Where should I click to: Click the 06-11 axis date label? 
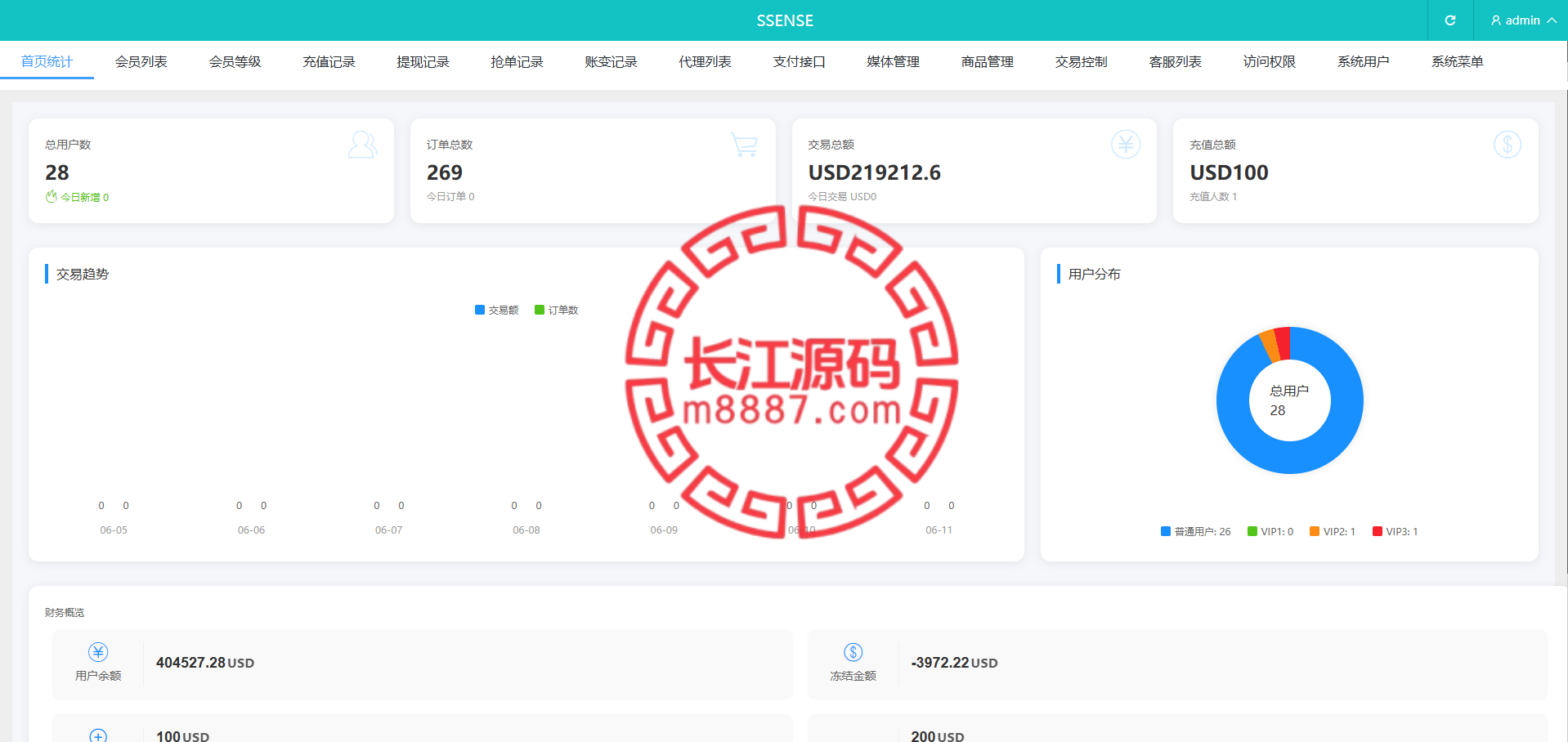pyautogui.click(x=939, y=530)
